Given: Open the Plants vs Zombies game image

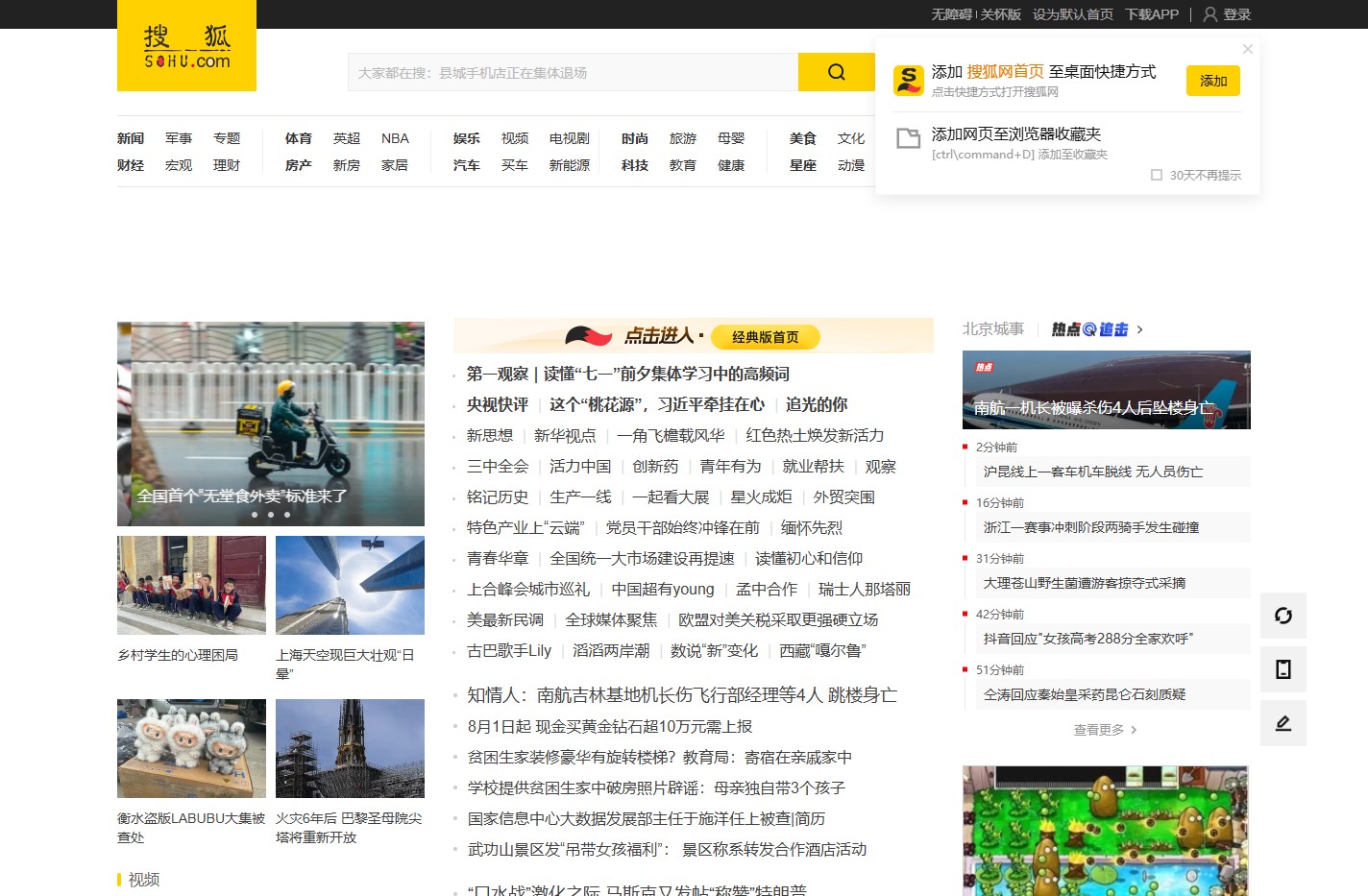Looking at the screenshot, I should (1105, 831).
